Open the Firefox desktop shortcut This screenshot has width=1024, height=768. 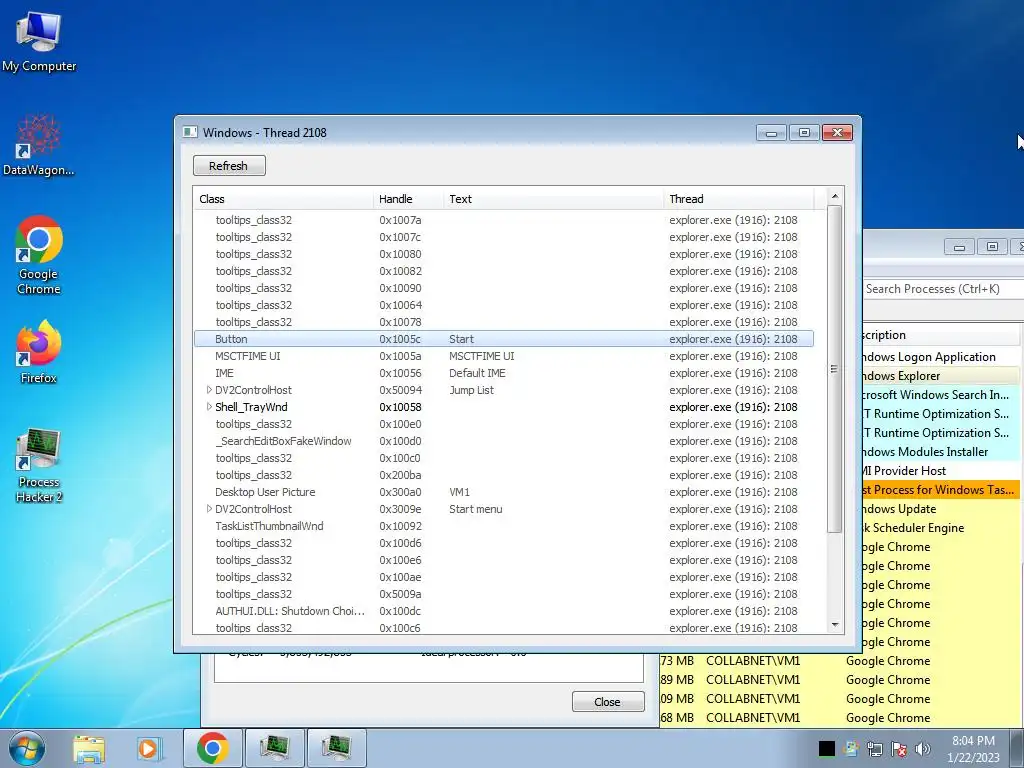click(39, 351)
